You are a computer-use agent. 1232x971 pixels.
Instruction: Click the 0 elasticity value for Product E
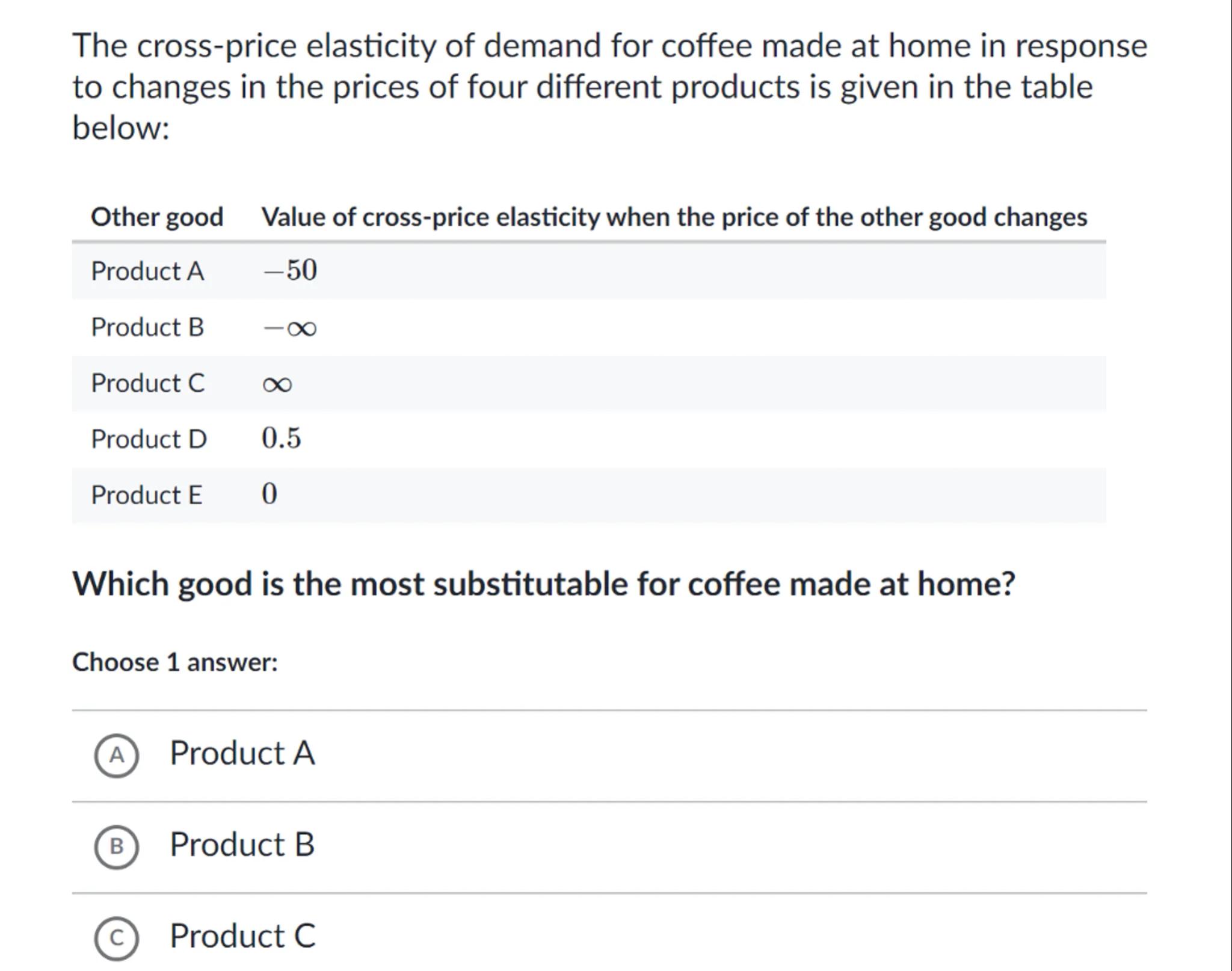tap(269, 494)
